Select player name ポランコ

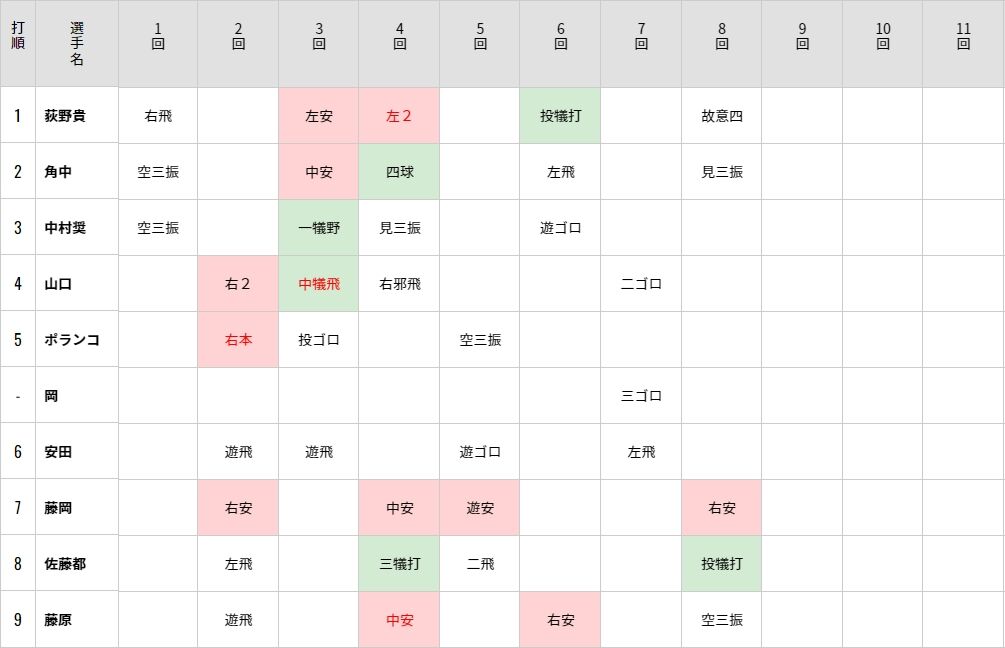click(72, 340)
